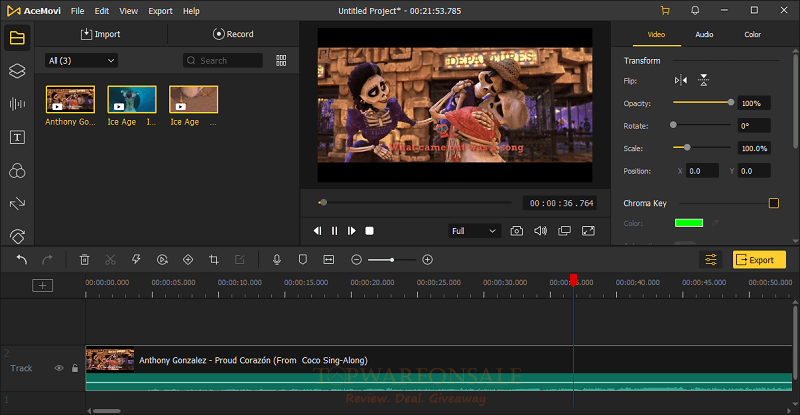Open the shopping cart icon

tap(665, 11)
